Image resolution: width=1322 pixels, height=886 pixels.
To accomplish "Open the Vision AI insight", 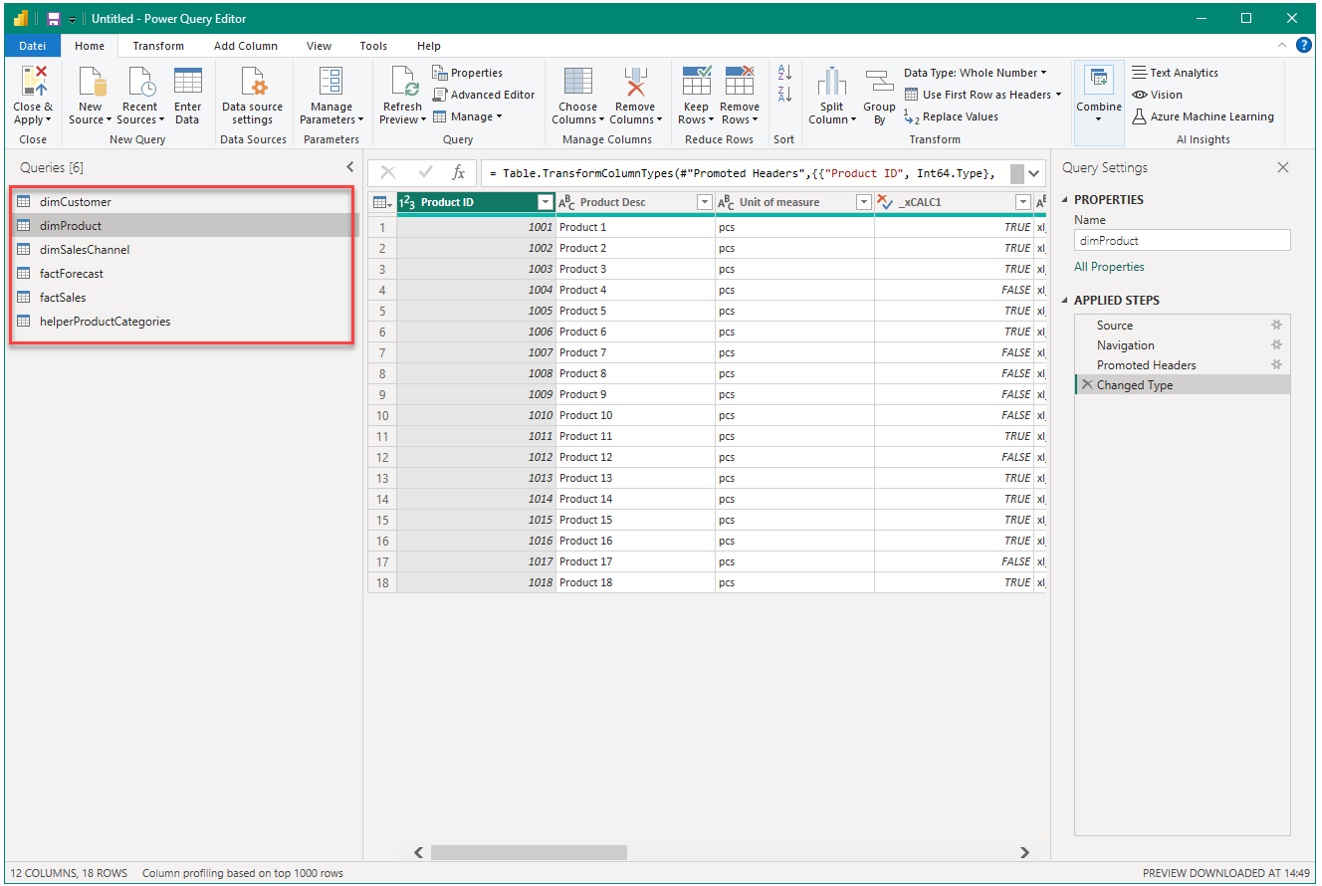I will pos(1157,95).
